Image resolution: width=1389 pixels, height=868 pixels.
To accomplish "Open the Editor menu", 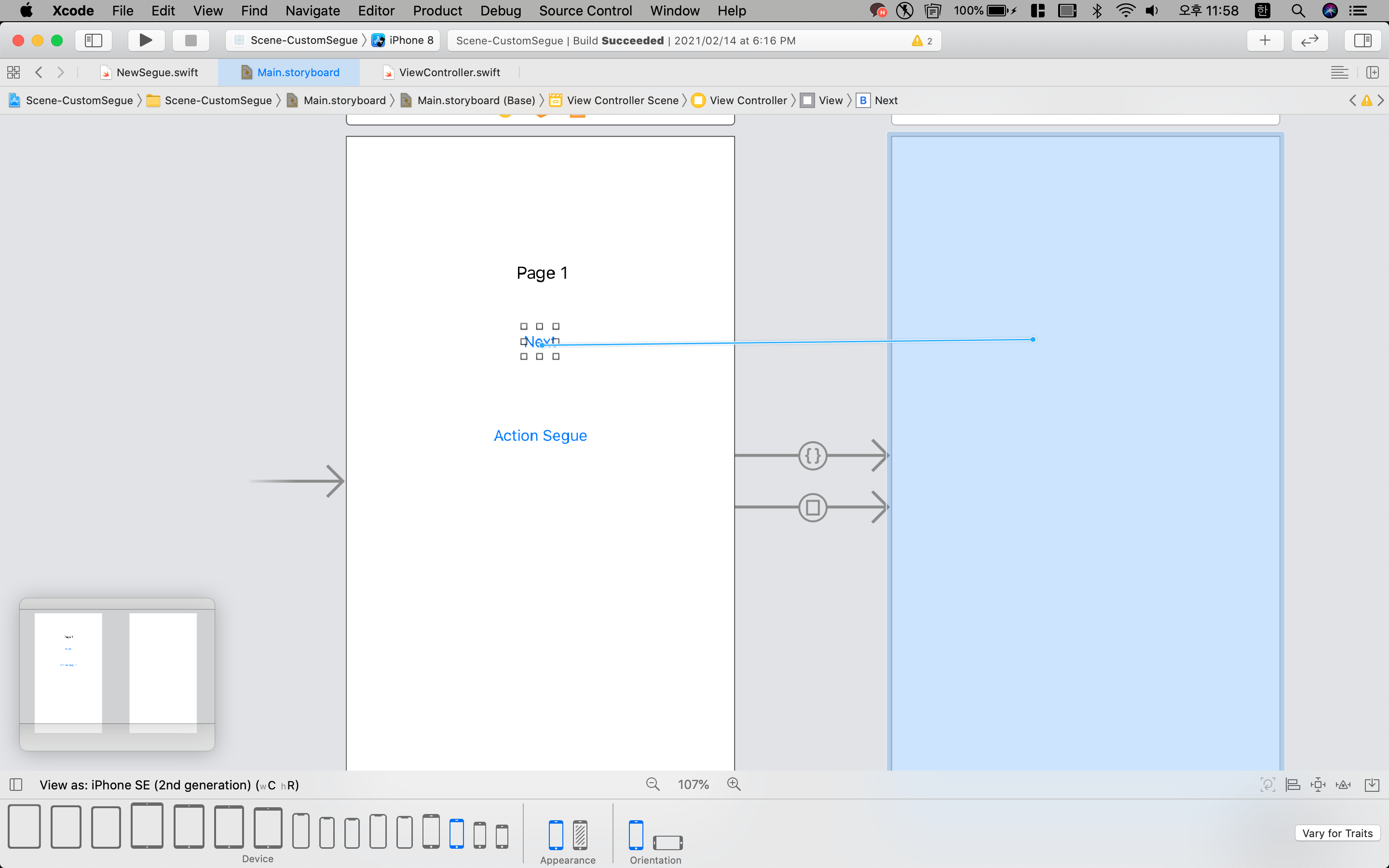I will click(x=376, y=11).
